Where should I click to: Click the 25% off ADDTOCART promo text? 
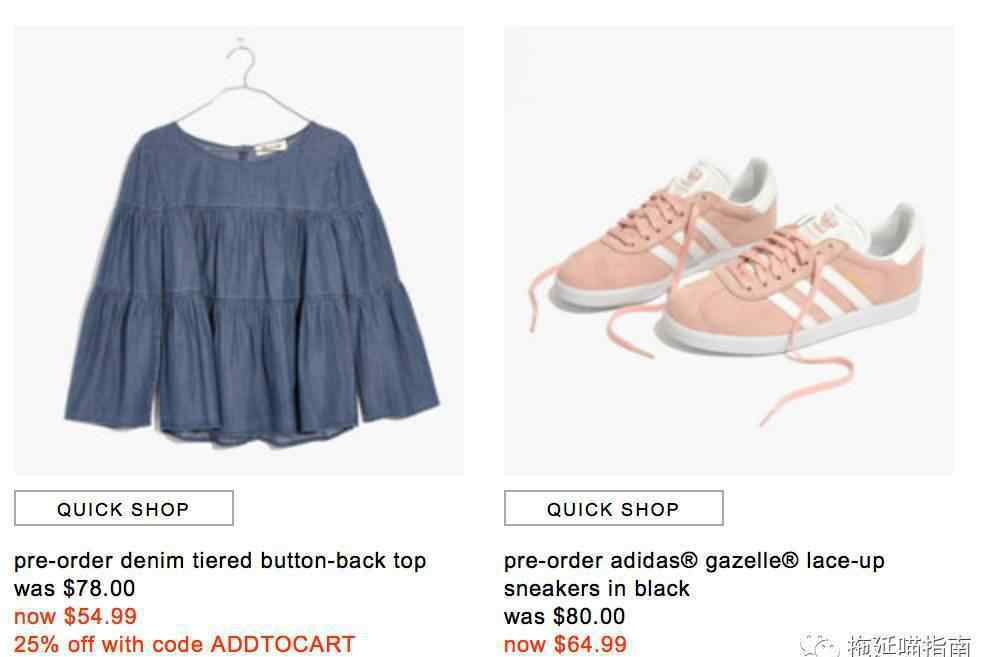click(184, 644)
